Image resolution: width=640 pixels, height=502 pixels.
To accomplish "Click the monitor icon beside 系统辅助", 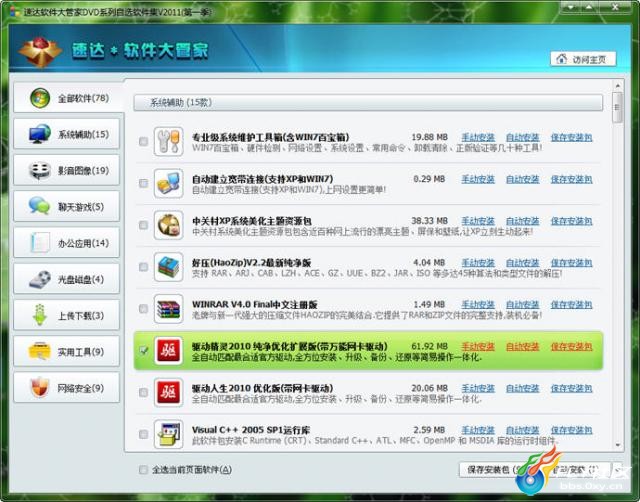I will [40, 134].
